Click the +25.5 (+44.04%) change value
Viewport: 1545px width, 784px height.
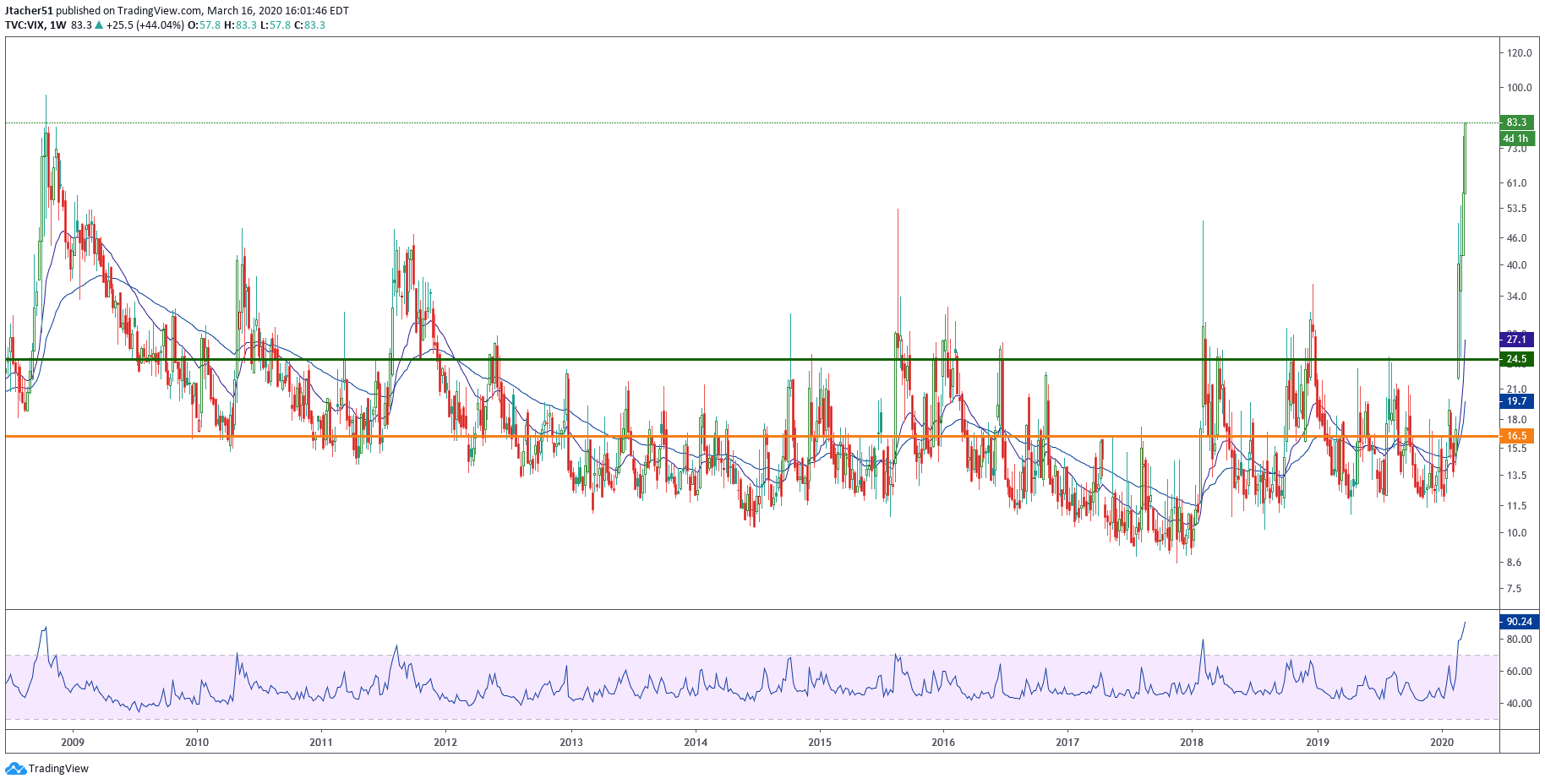click(145, 25)
